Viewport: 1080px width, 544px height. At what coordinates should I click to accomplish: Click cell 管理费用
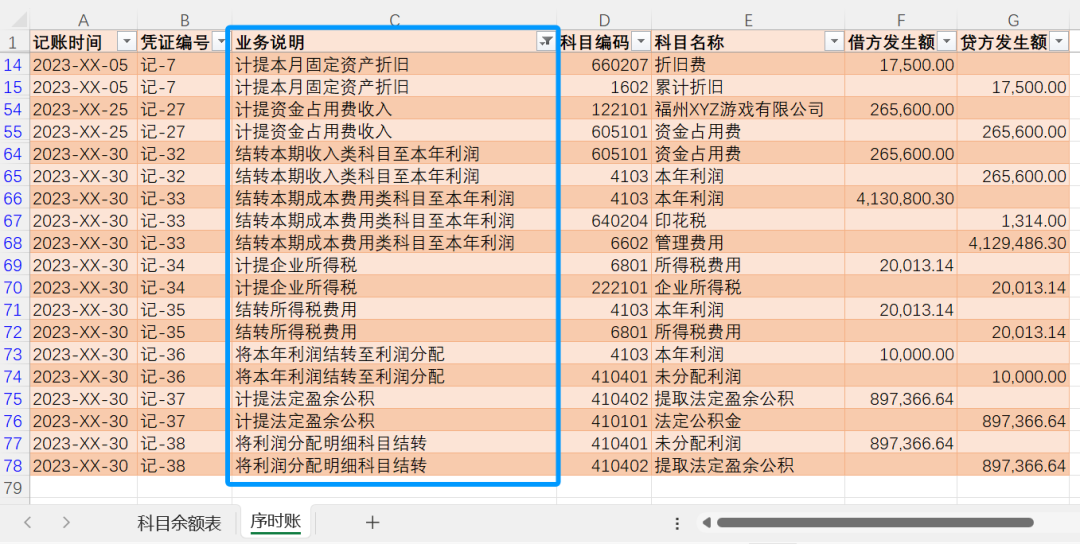(x=748, y=243)
